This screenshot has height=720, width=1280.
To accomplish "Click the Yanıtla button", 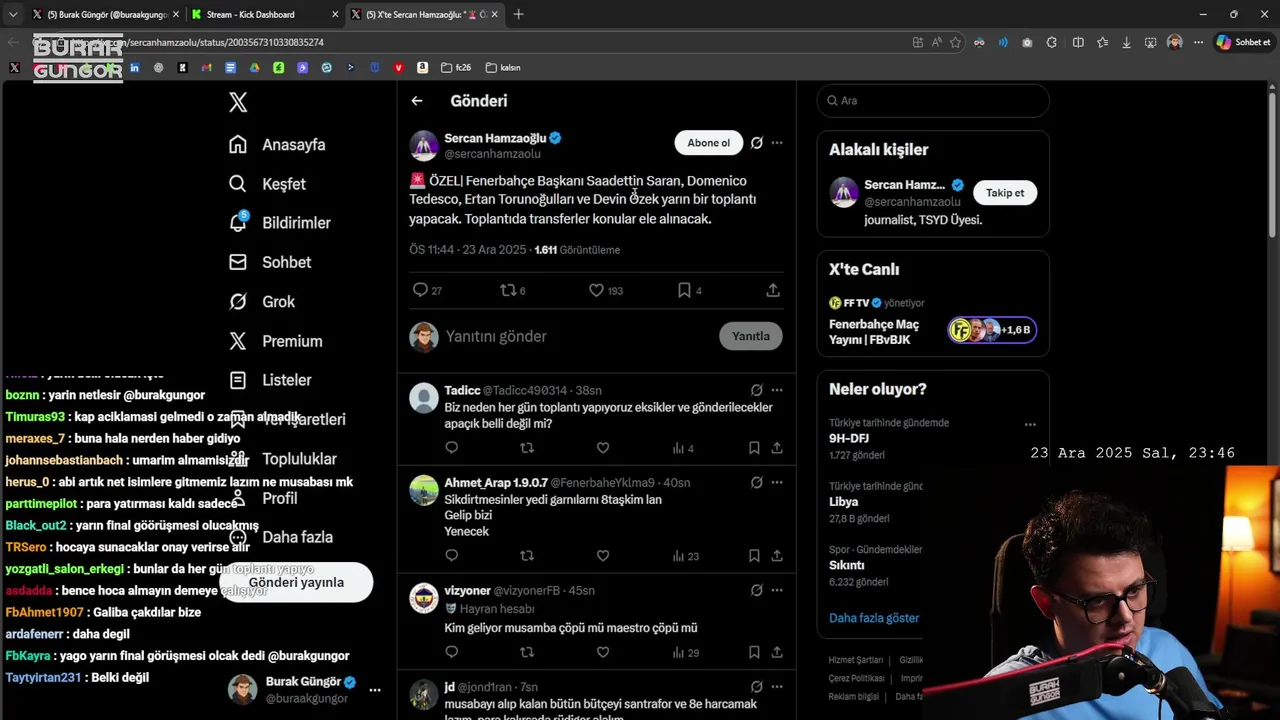I will [751, 336].
